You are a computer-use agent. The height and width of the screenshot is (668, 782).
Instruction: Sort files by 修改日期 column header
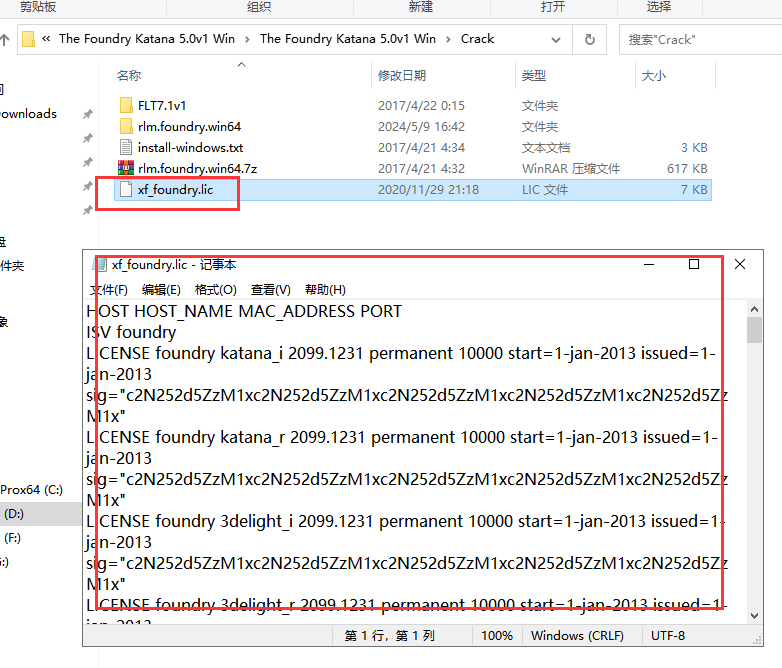402,76
